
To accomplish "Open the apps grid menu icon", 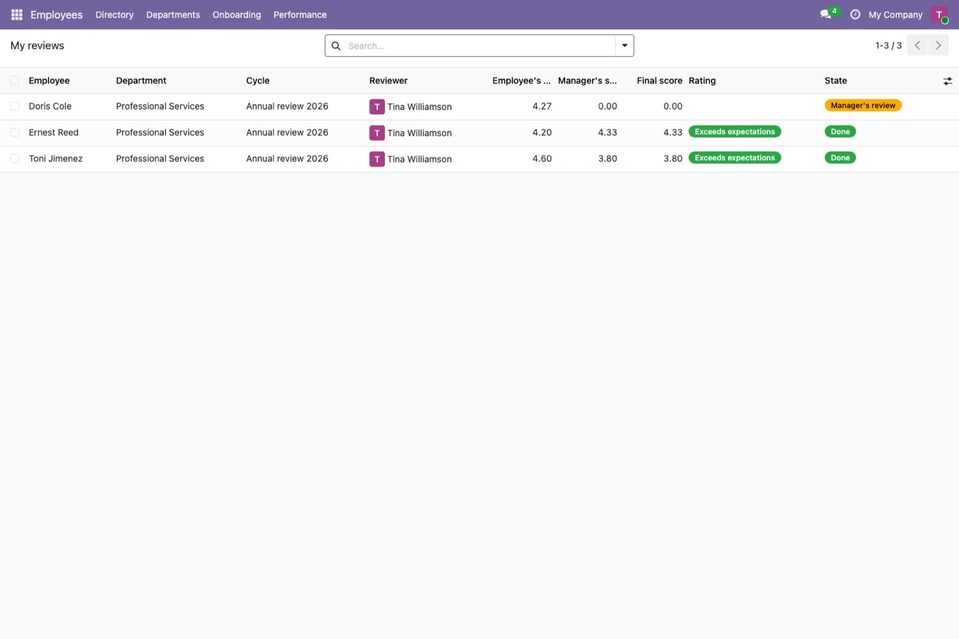I will point(17,15).
